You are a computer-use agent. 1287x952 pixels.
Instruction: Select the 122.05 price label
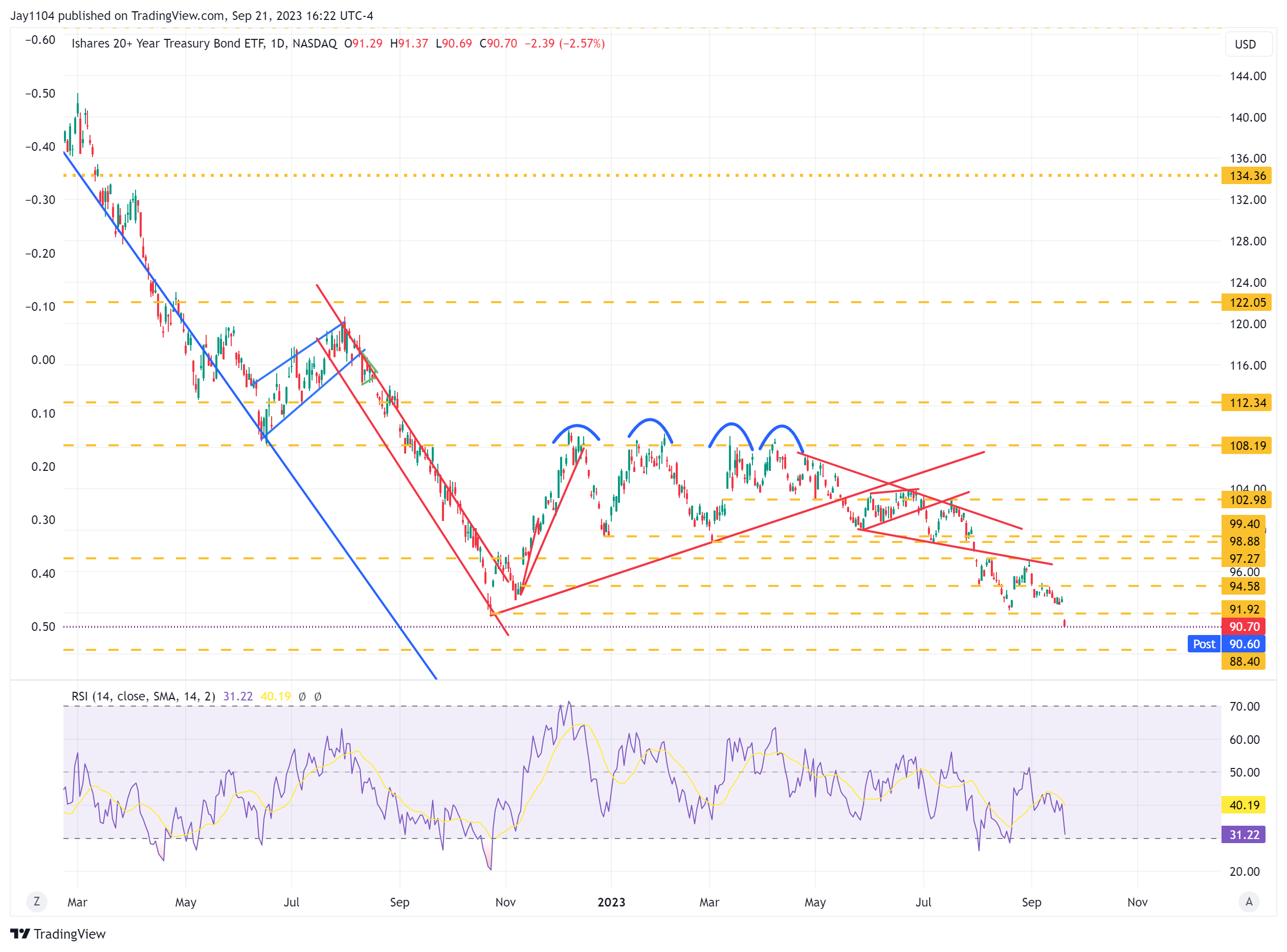coord(1246,303)
